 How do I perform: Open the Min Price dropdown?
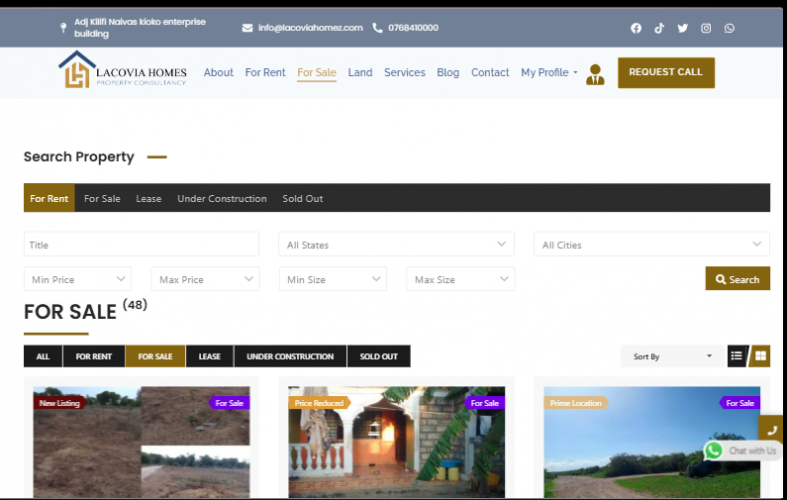pos(78,279)
